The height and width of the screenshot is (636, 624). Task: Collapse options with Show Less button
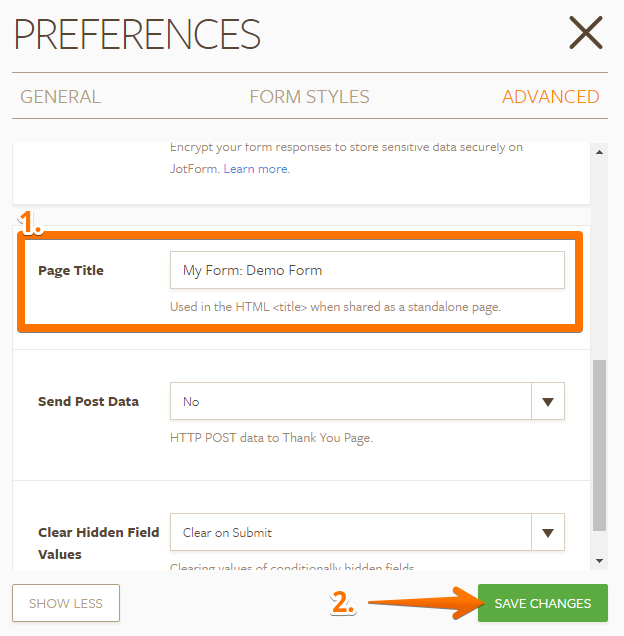(x=65, y=603)
